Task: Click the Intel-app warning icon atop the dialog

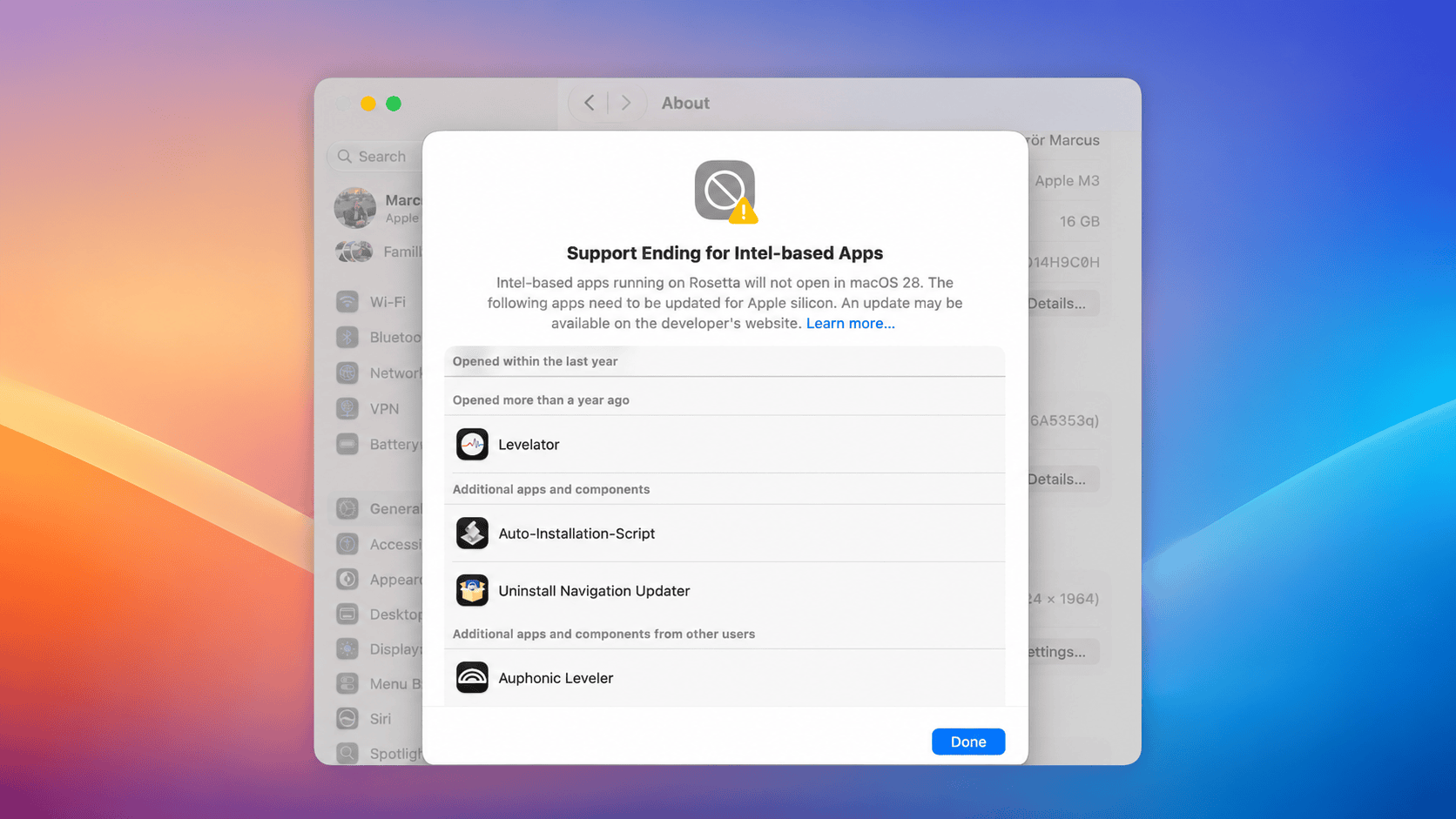Action: [725, 191]
